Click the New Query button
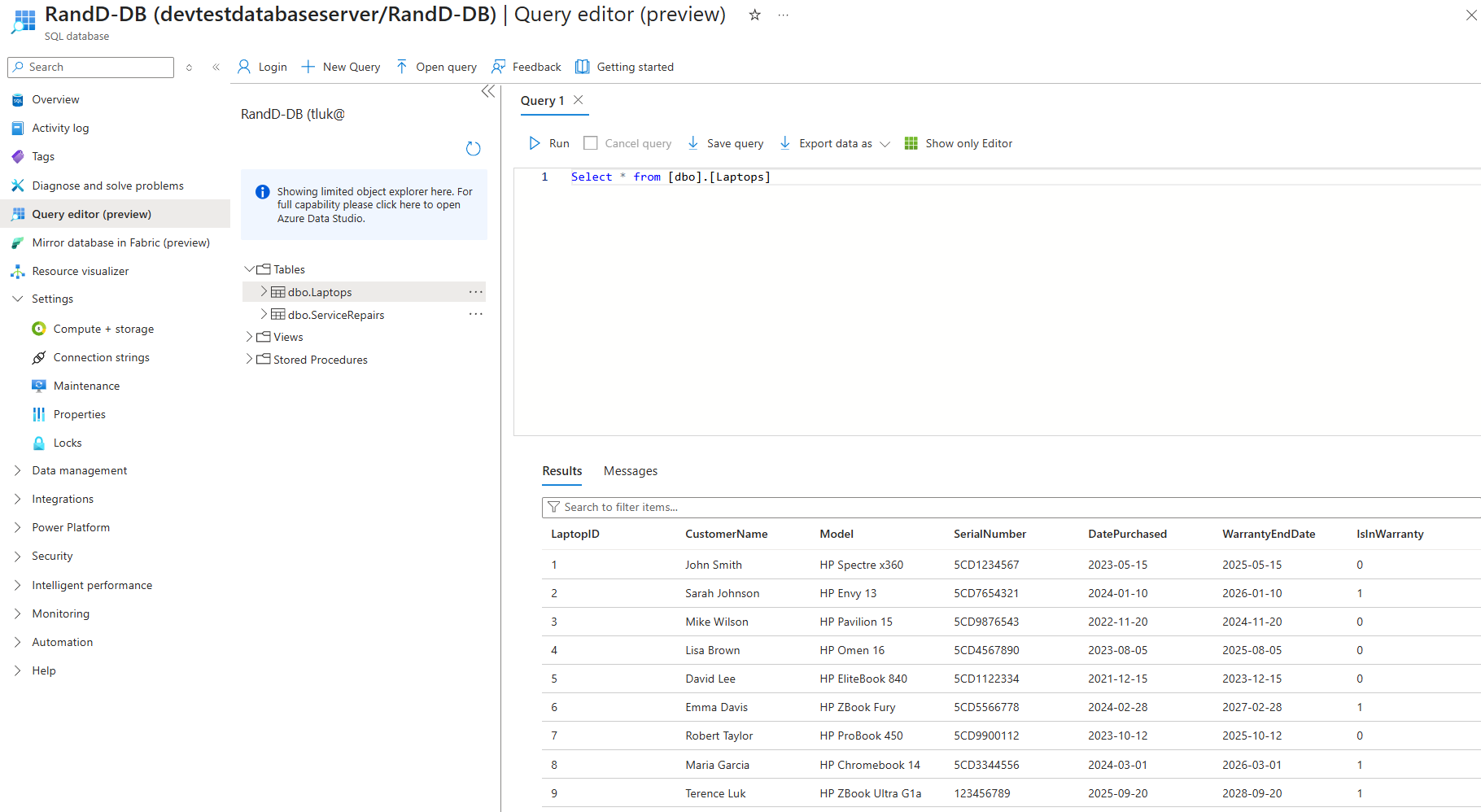 point(340,67)
